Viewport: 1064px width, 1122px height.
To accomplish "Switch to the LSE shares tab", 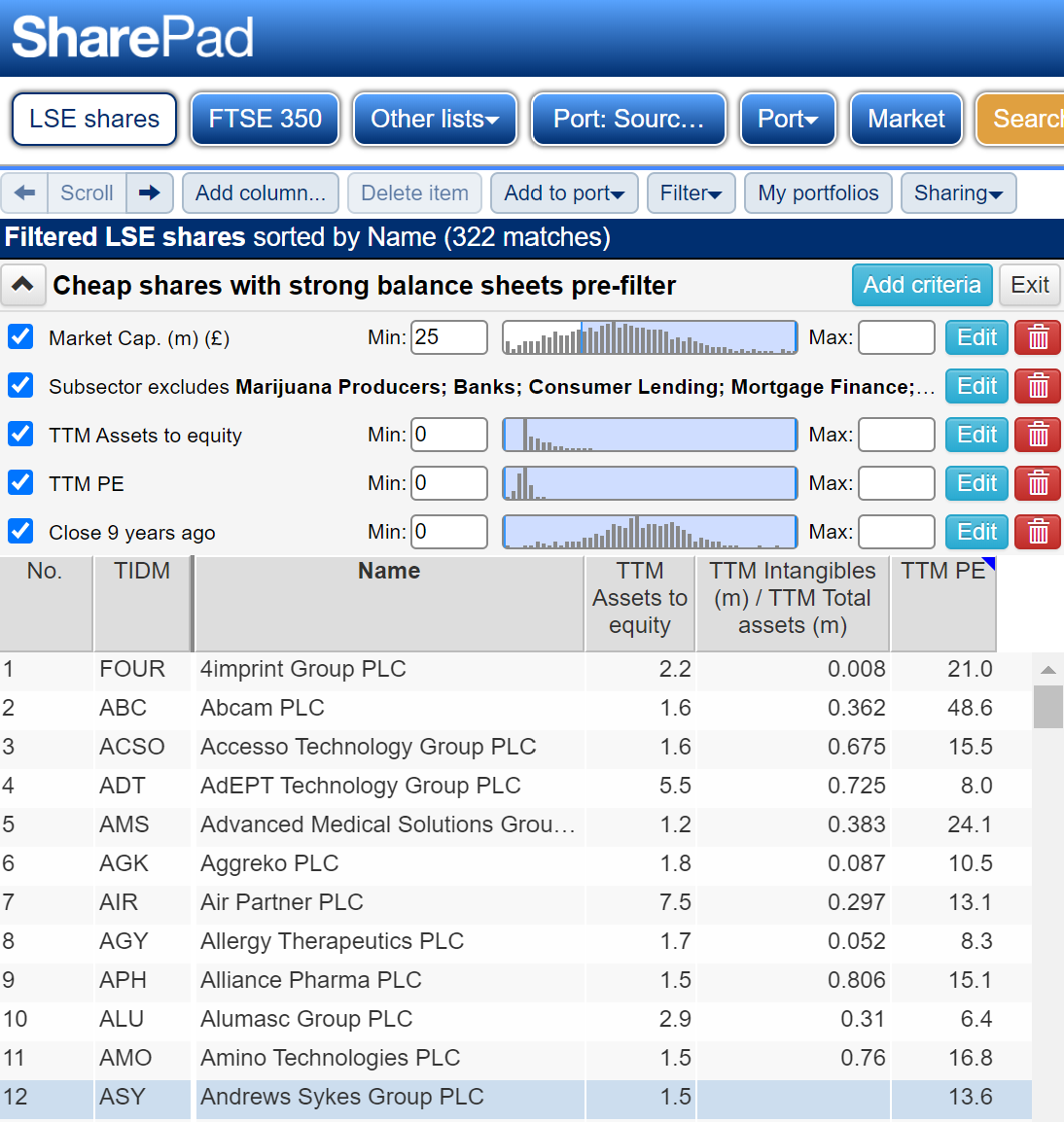I will pyautogui.click(x=94, y=119).
